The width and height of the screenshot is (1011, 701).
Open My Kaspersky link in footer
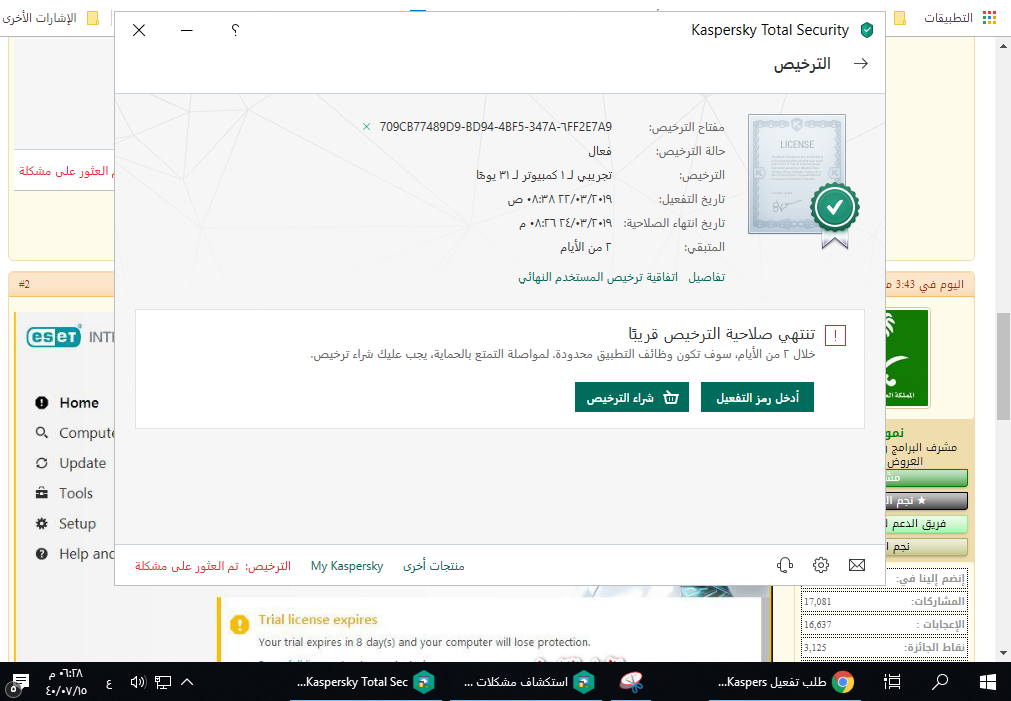(x=347, y=566)
